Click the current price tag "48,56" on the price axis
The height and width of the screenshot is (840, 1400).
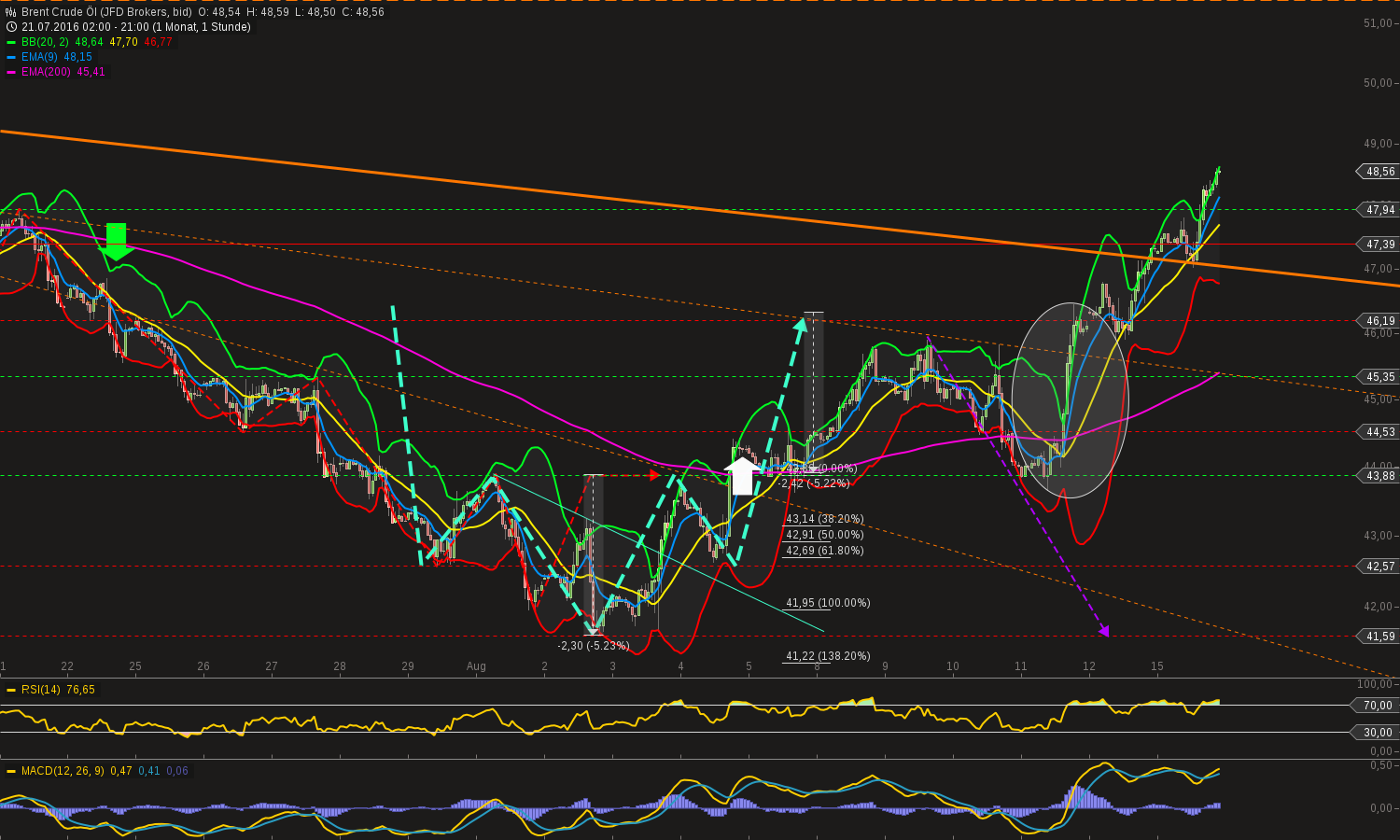pos(1378,172)
